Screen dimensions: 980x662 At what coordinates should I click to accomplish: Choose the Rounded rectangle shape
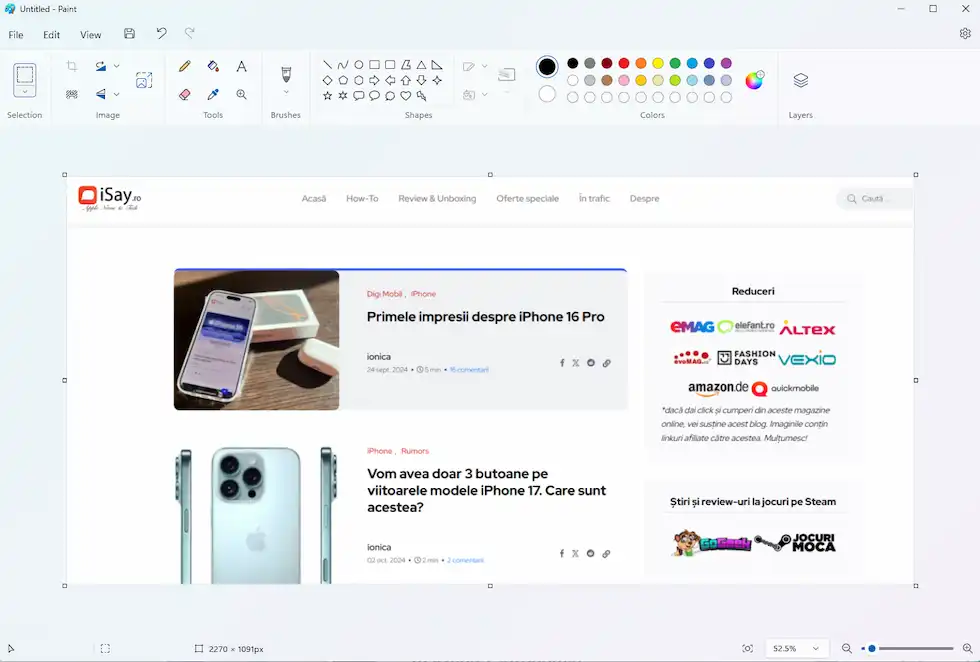pos(390,64)
